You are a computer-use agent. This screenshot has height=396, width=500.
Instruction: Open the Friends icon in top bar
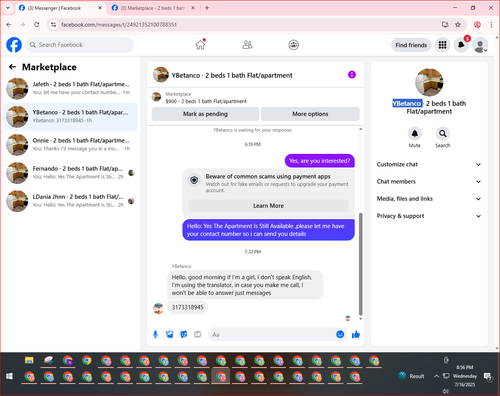click(x=247, y=45)
